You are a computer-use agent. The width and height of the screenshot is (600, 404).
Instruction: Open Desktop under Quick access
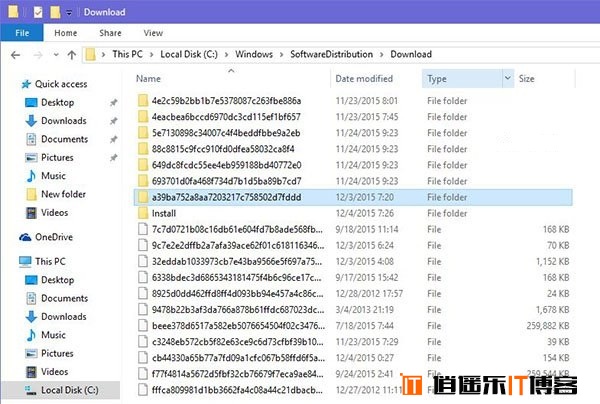click(49, 103)
